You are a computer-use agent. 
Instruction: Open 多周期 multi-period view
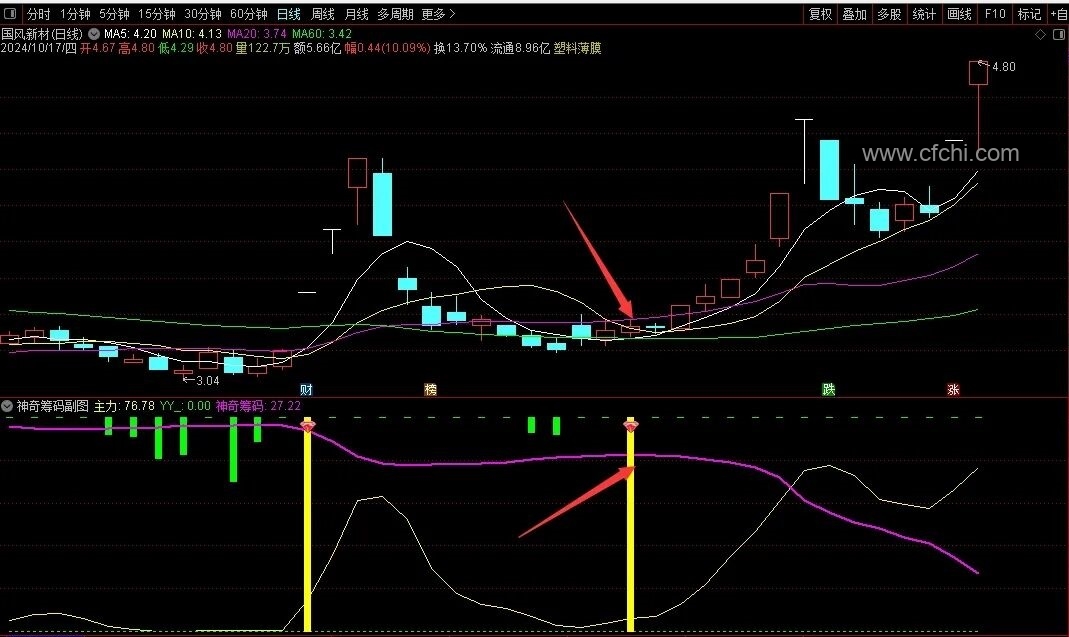[395, 14]
